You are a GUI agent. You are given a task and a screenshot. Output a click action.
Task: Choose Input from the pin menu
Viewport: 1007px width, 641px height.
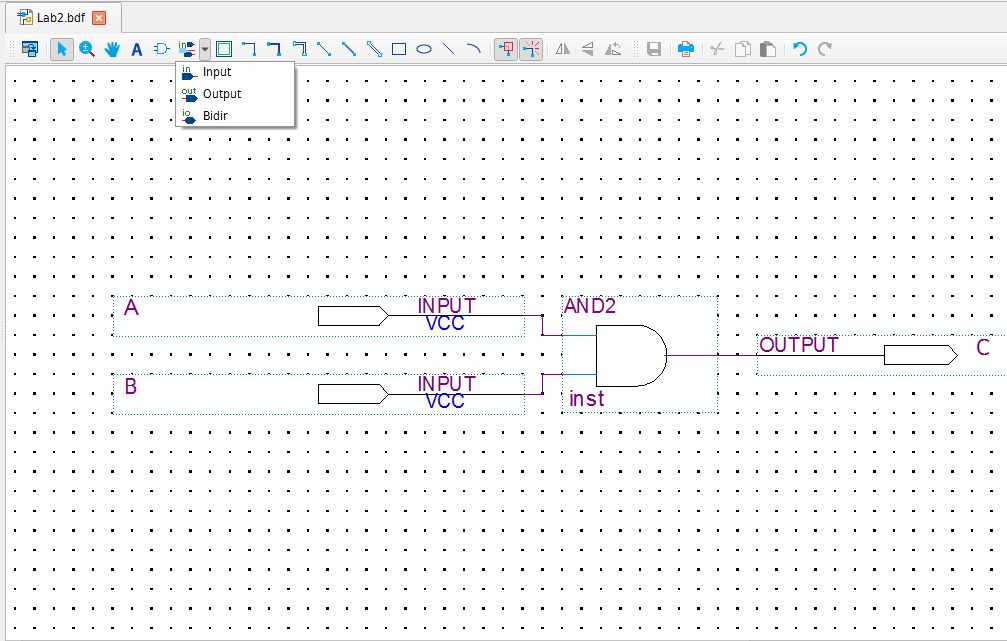coord(235,72)
